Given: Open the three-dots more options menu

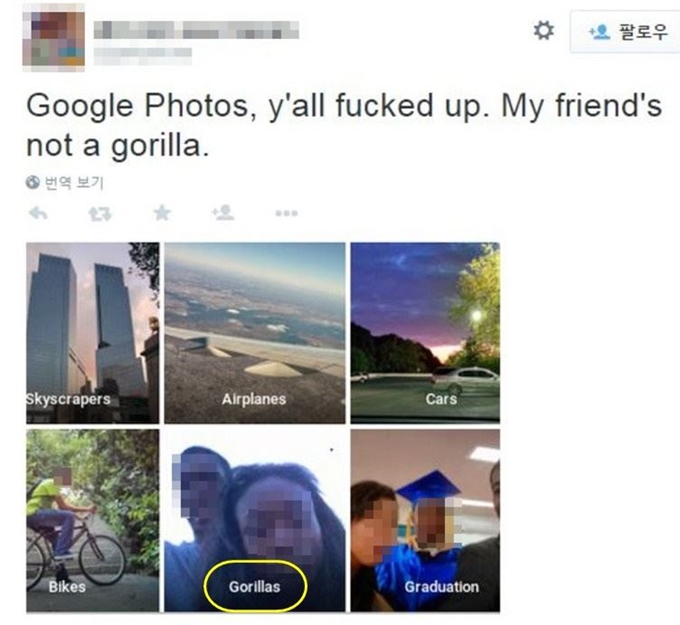Looking at the screenshot, I should [x=286, y=213].
